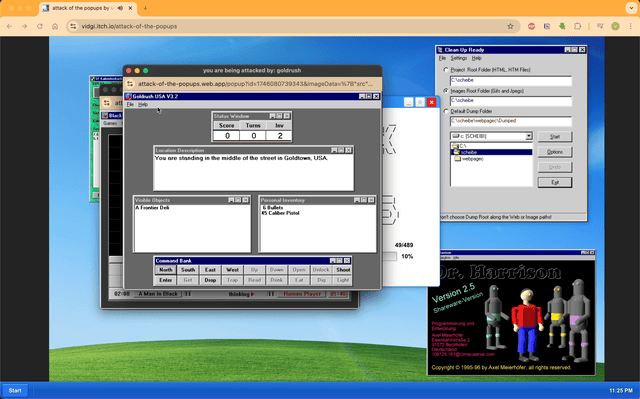The width and height of the screenshot is (640, 399).
Task: Open the Help menu in Goldrush USA
Action: click(x=142, y=104)
